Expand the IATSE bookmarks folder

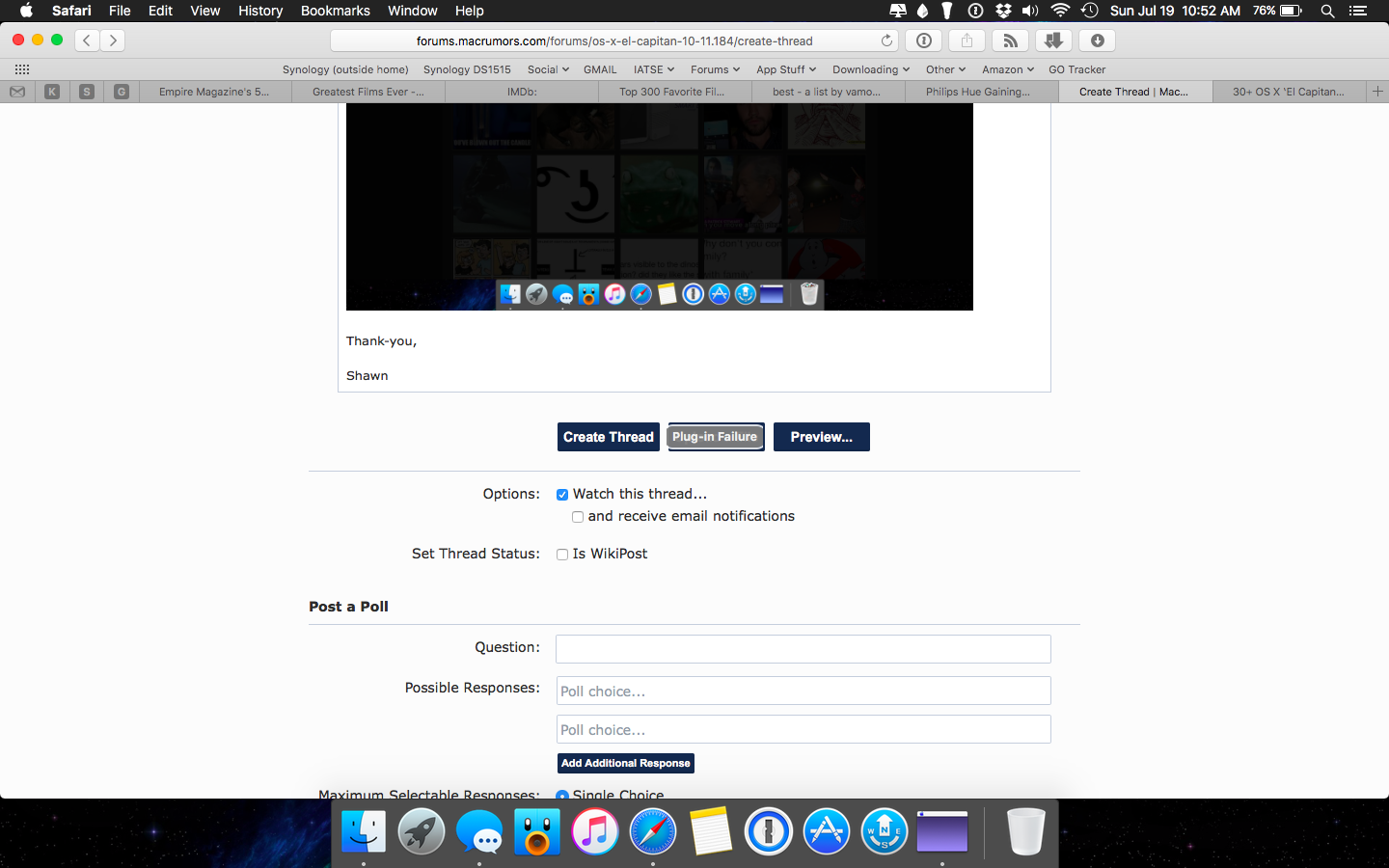(654, 69)
